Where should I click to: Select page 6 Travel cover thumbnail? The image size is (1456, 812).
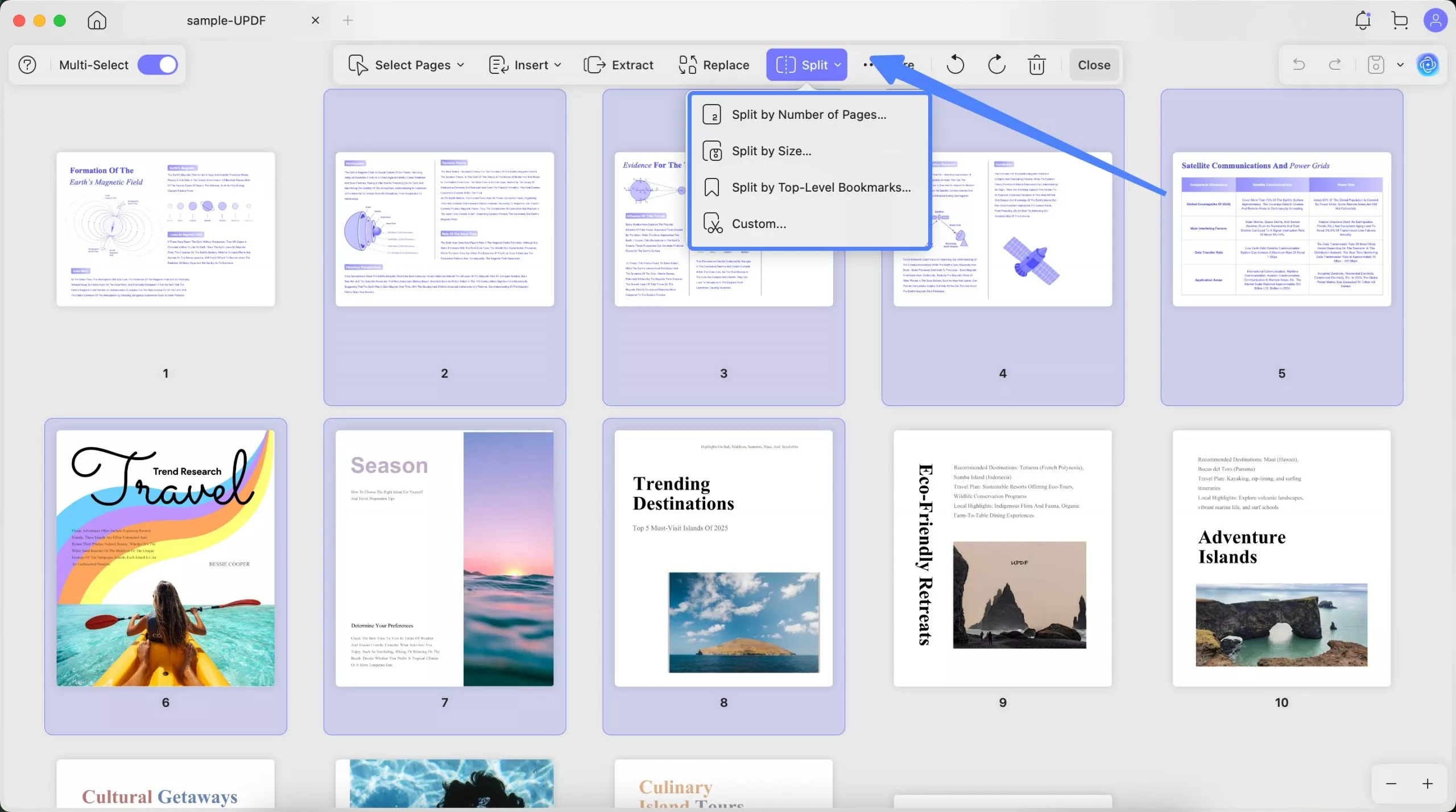pos(166,558)
